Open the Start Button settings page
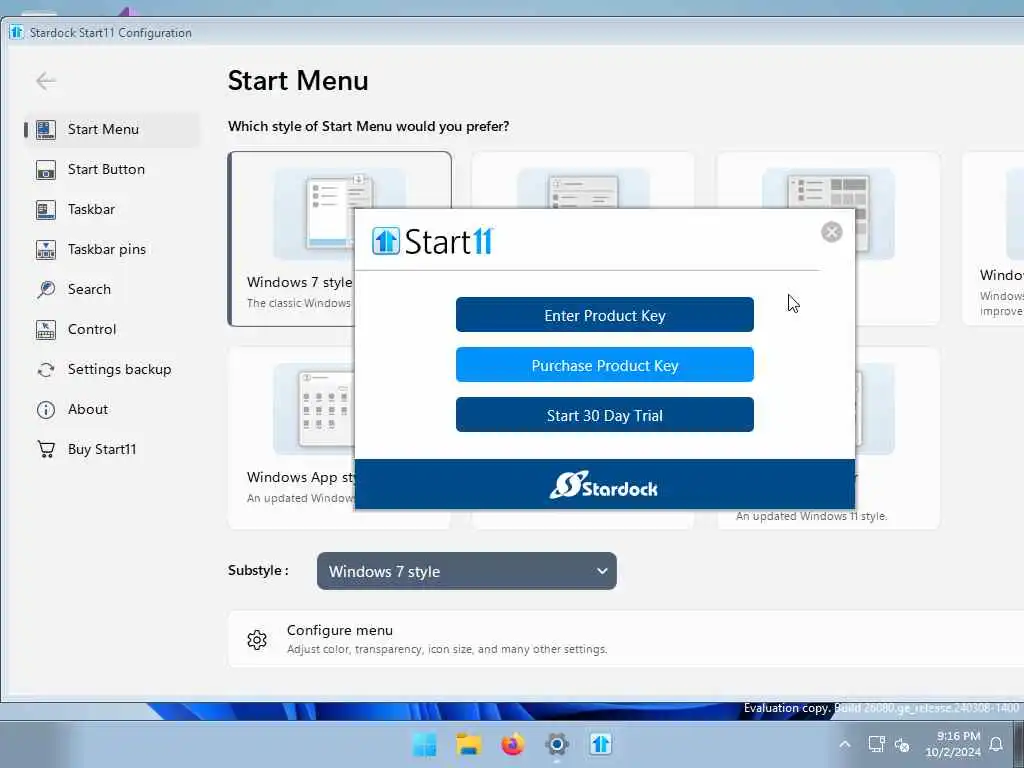Screen dimensions: 1024x768 coord(112,170)
